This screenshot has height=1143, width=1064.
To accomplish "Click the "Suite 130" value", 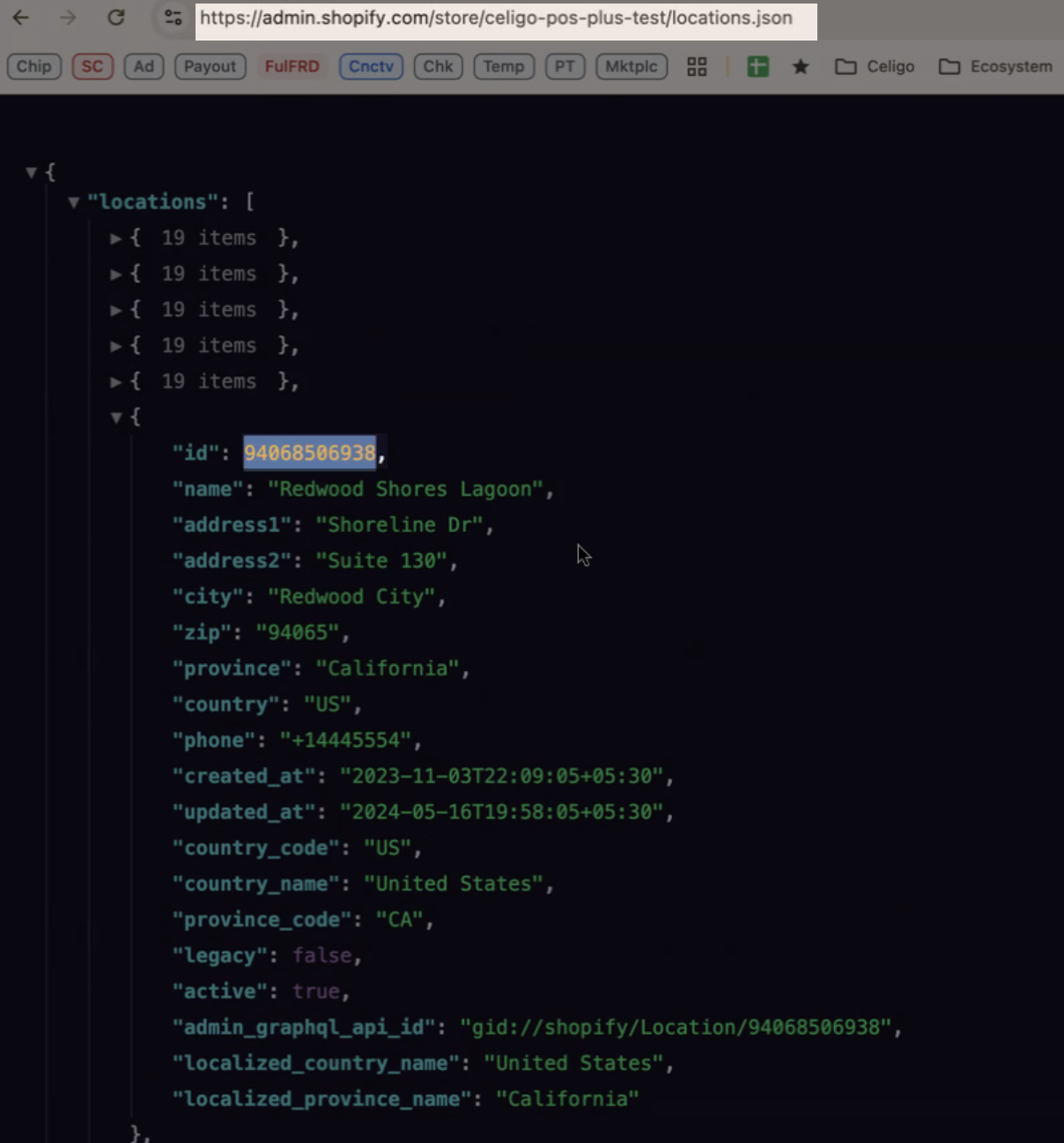I will coord(381,561).
